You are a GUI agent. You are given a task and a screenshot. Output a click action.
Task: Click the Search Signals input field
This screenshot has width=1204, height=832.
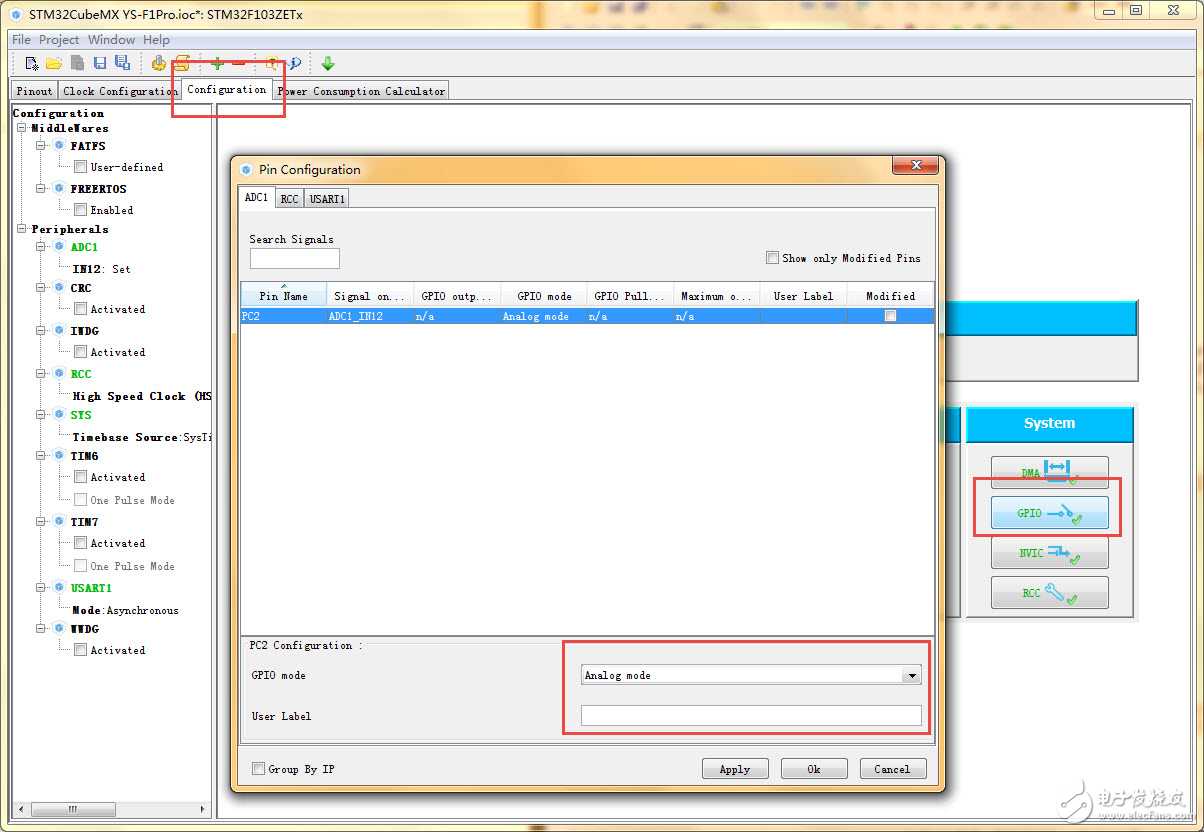click(295, 259)
